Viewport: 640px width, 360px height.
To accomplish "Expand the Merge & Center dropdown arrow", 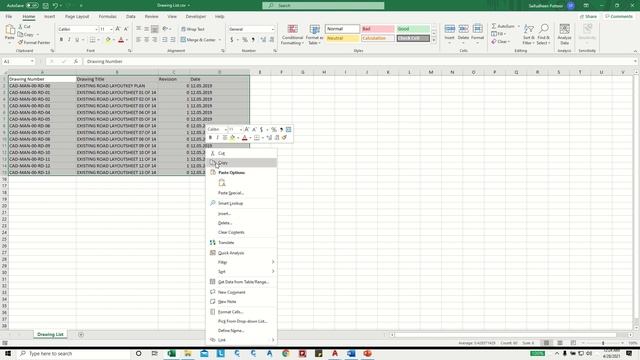I will (220, 40).
